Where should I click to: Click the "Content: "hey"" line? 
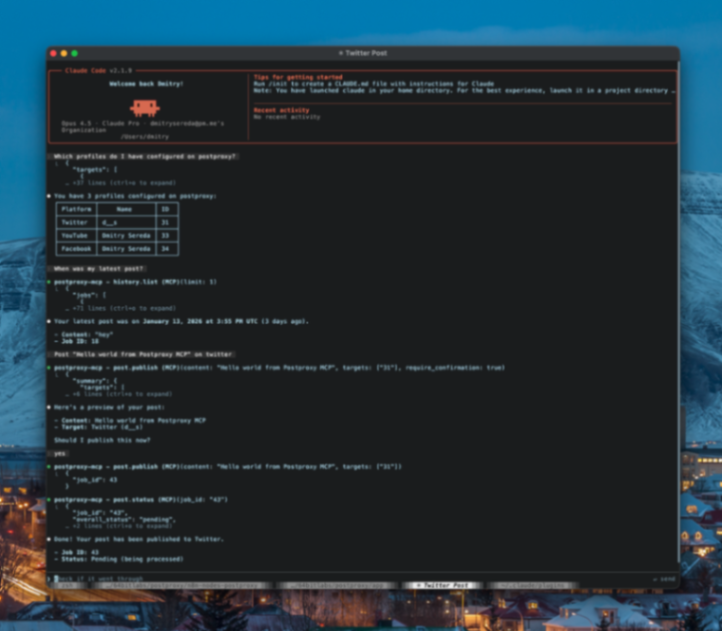coord(87,335)
